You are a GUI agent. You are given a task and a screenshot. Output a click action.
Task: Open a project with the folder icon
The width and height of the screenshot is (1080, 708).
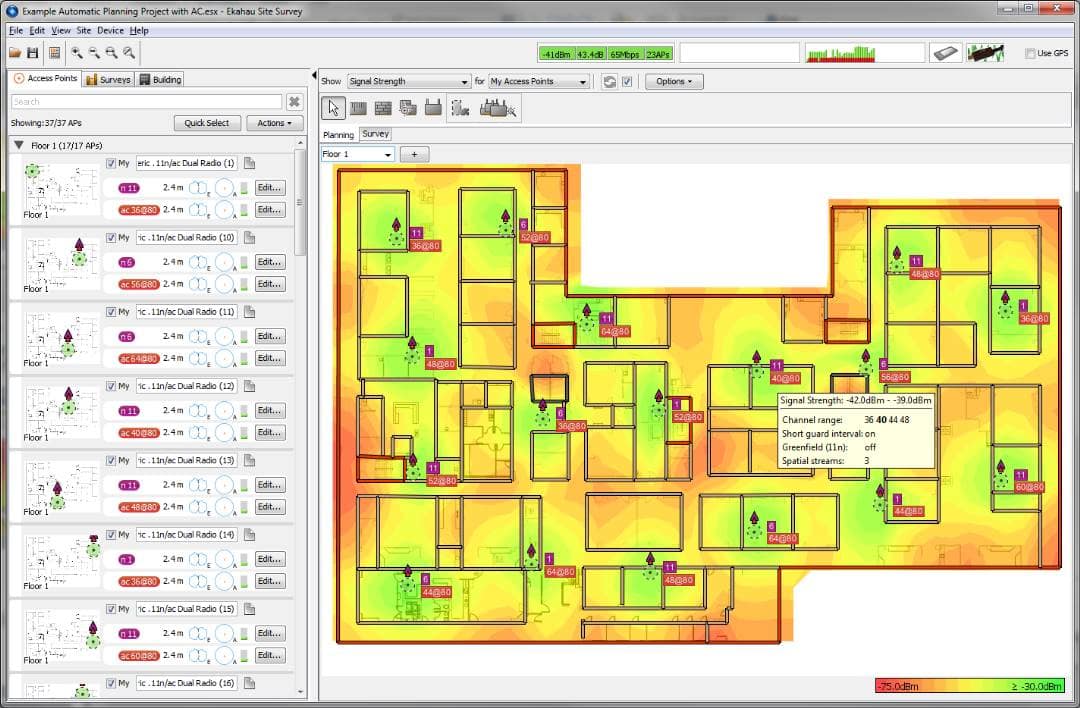[15, 53]
